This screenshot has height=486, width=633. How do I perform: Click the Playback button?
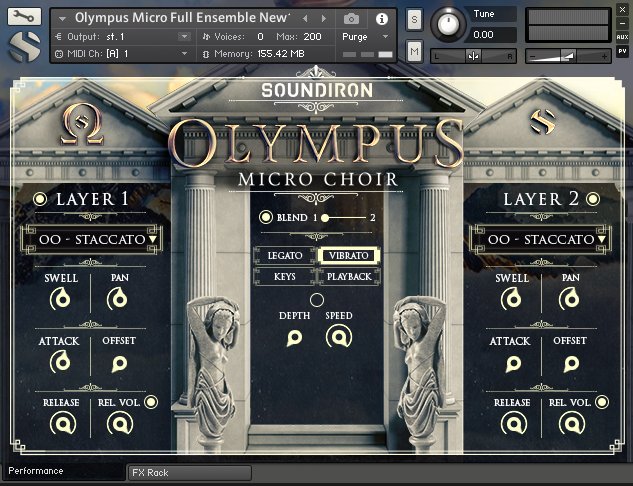pos(348,276)
